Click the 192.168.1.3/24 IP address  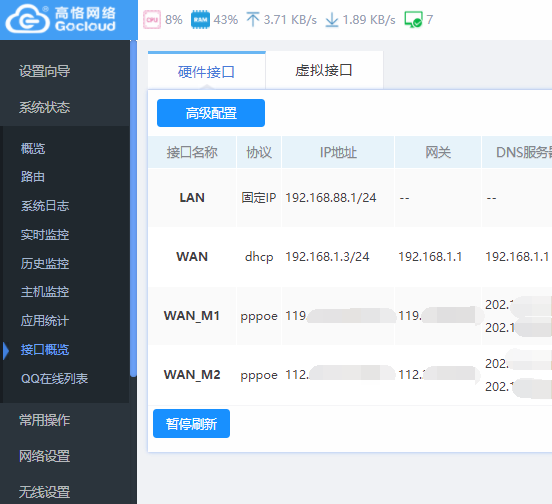pyautogui.click(x=327, y=257)
